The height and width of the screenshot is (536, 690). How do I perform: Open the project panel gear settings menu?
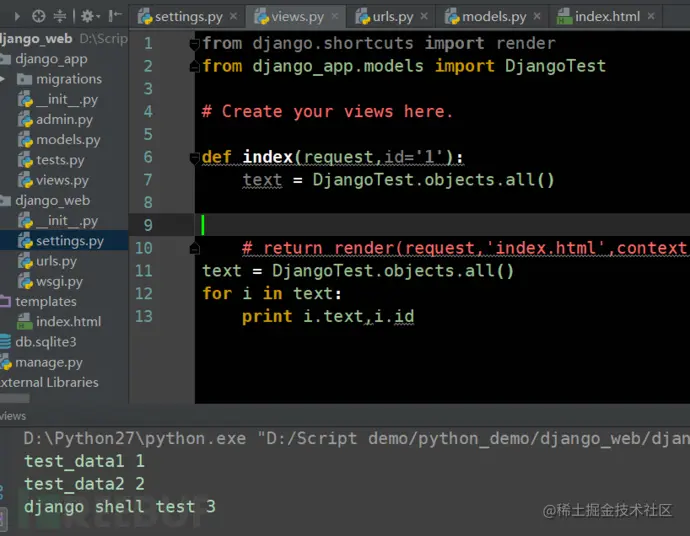pyautogui.click(x=90, y=16)
